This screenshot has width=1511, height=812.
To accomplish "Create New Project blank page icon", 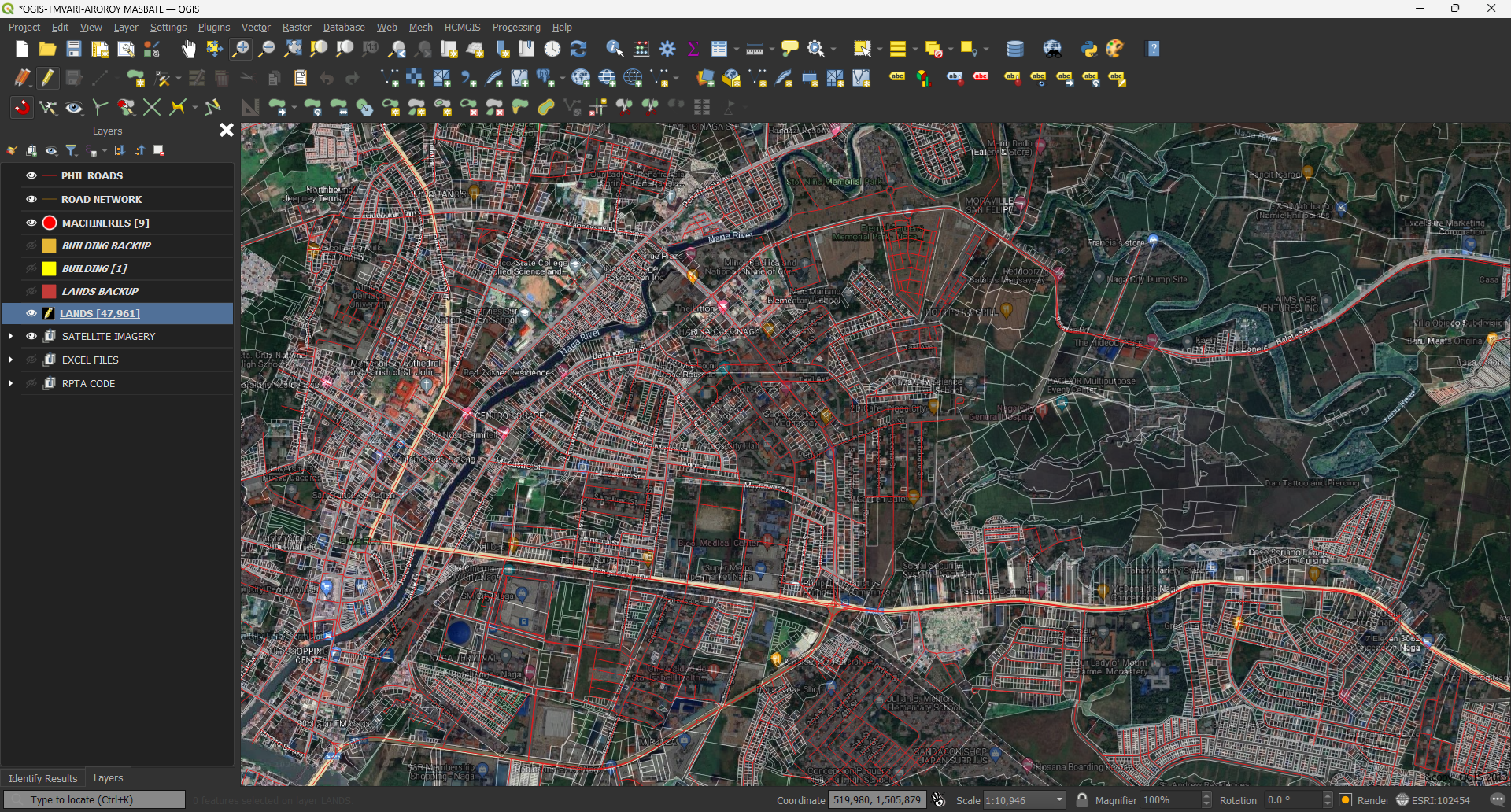I will pos(22,49).
